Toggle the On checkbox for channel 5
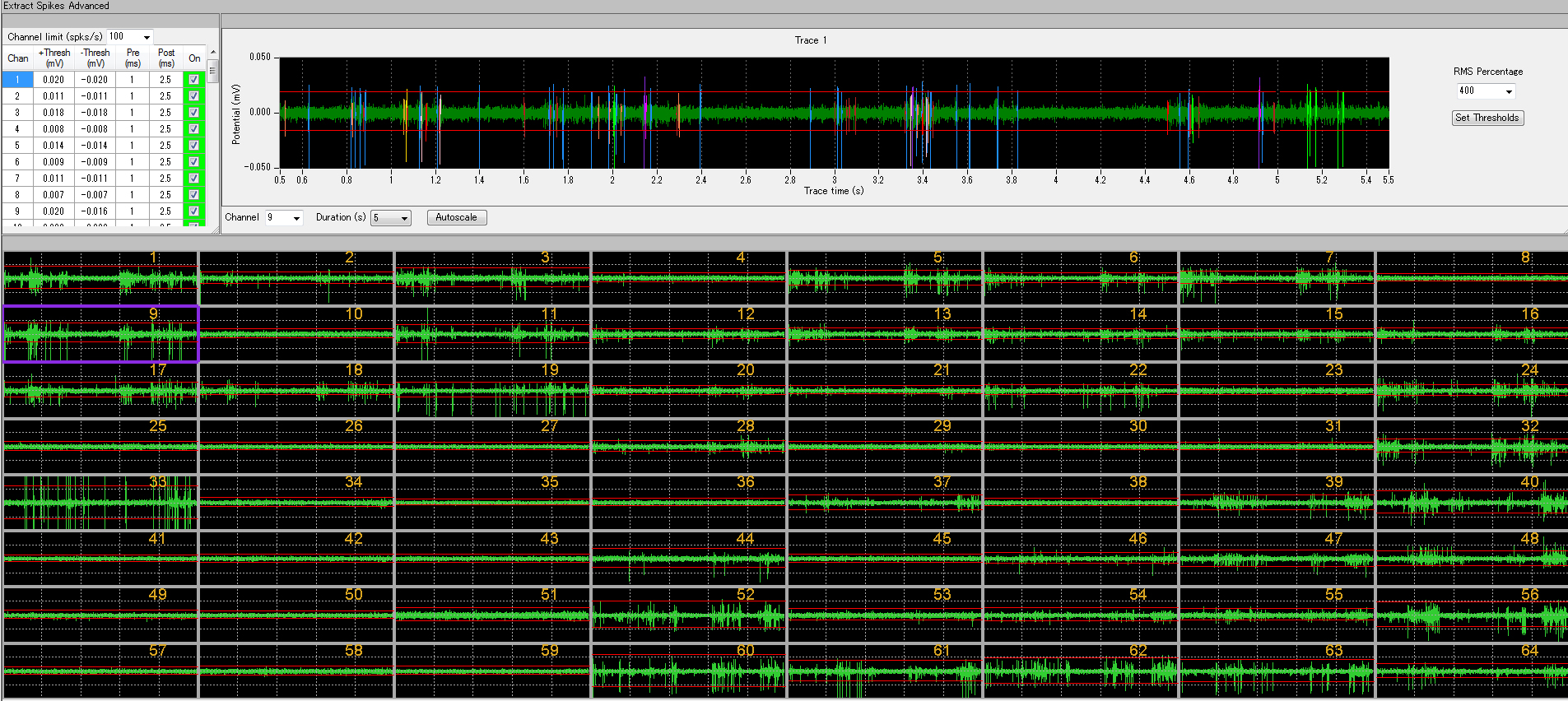This screenshot has width=1568, height=701. [193, 146]
